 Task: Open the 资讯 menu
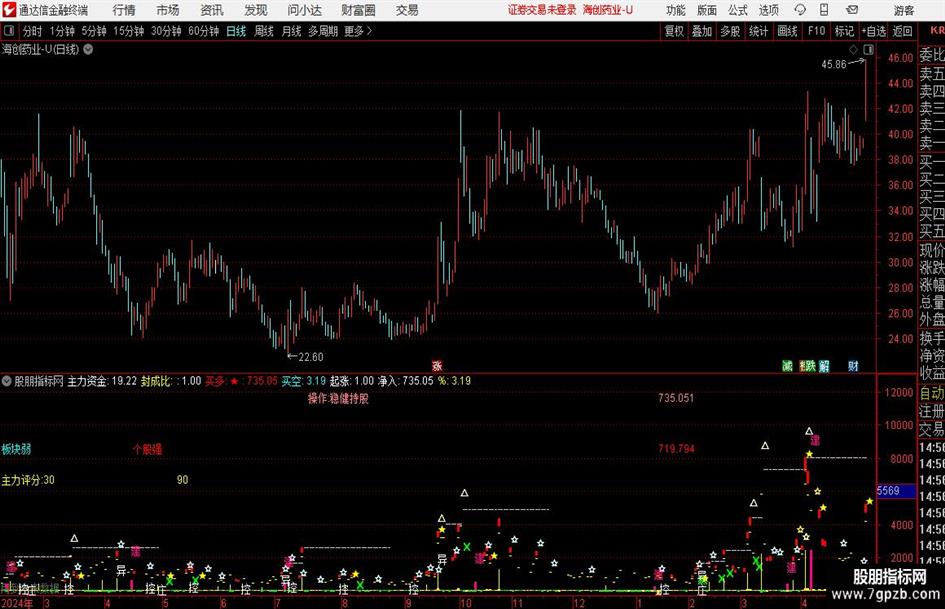click(212, 10)
